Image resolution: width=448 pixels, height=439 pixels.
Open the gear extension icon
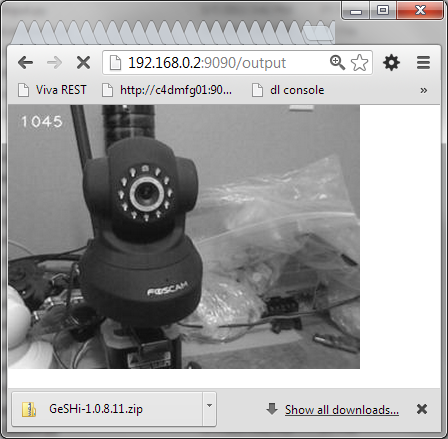391,62
